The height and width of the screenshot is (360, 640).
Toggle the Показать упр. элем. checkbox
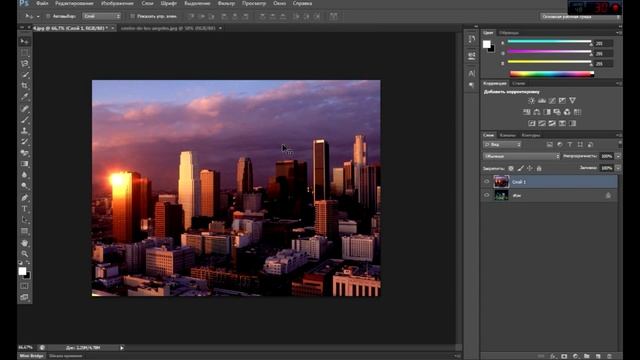[x=132, y=16]
